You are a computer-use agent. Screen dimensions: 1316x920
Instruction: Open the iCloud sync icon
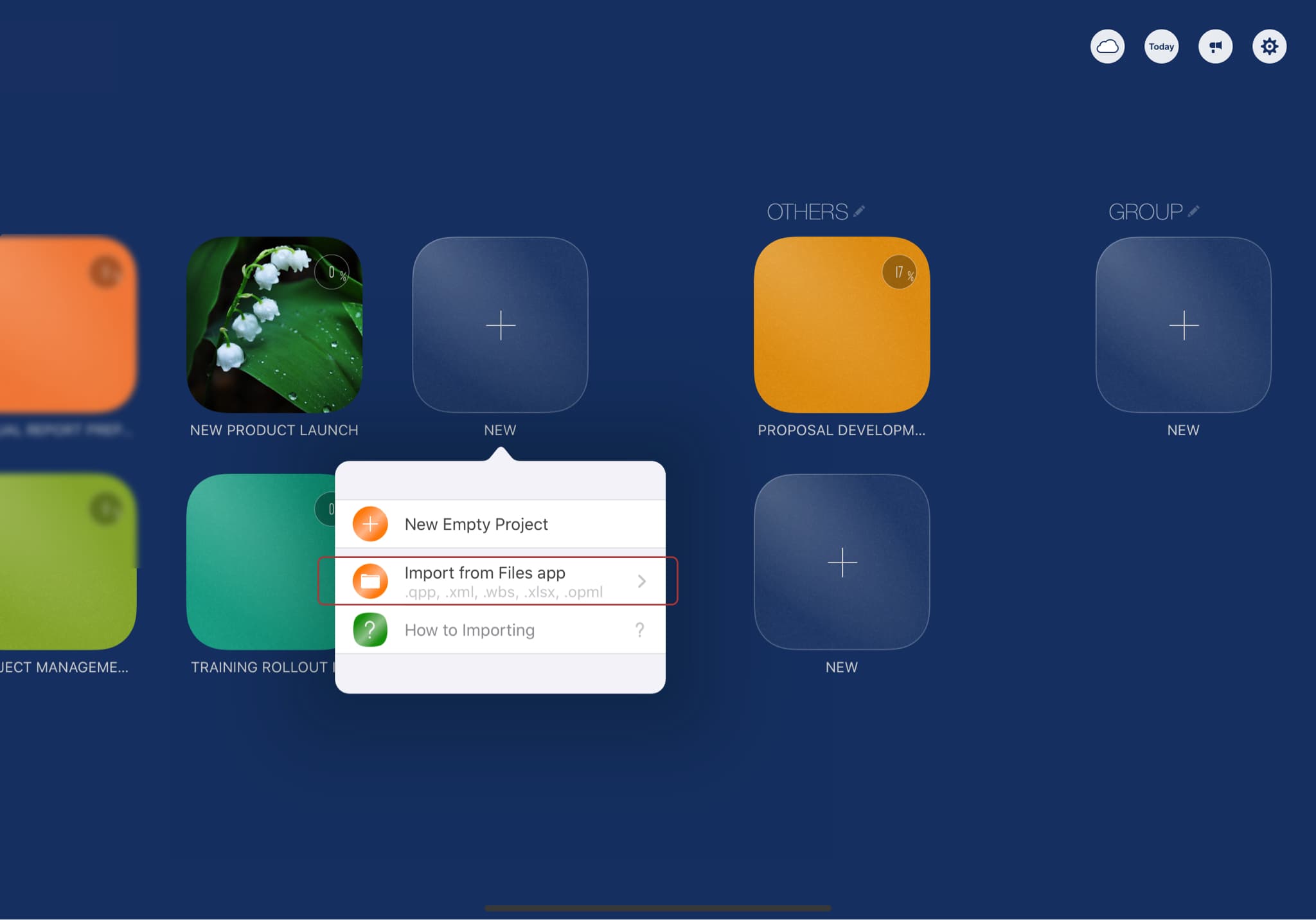click(x=1107, y=46)
